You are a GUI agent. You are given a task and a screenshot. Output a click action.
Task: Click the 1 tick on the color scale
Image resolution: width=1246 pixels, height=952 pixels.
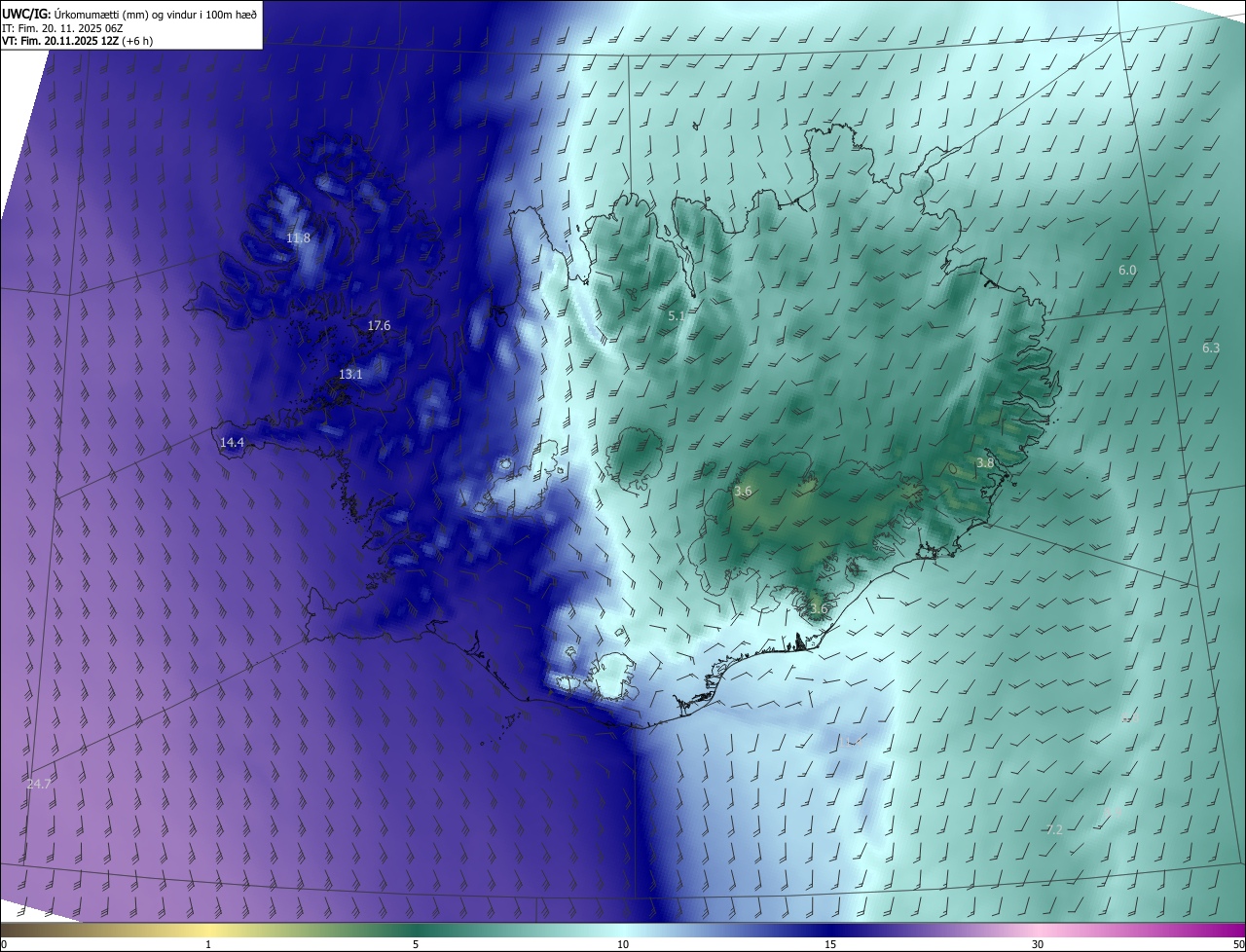(208, 944)
